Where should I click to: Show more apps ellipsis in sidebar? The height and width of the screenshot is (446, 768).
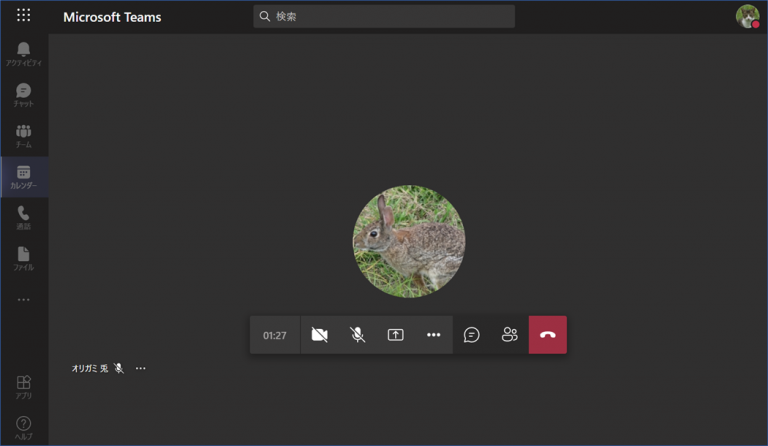point(24,300)
